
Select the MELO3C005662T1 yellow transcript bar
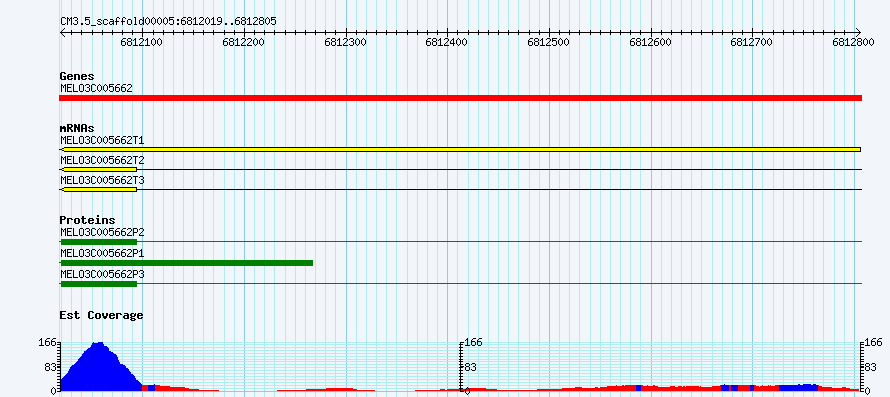click(460, 149)
